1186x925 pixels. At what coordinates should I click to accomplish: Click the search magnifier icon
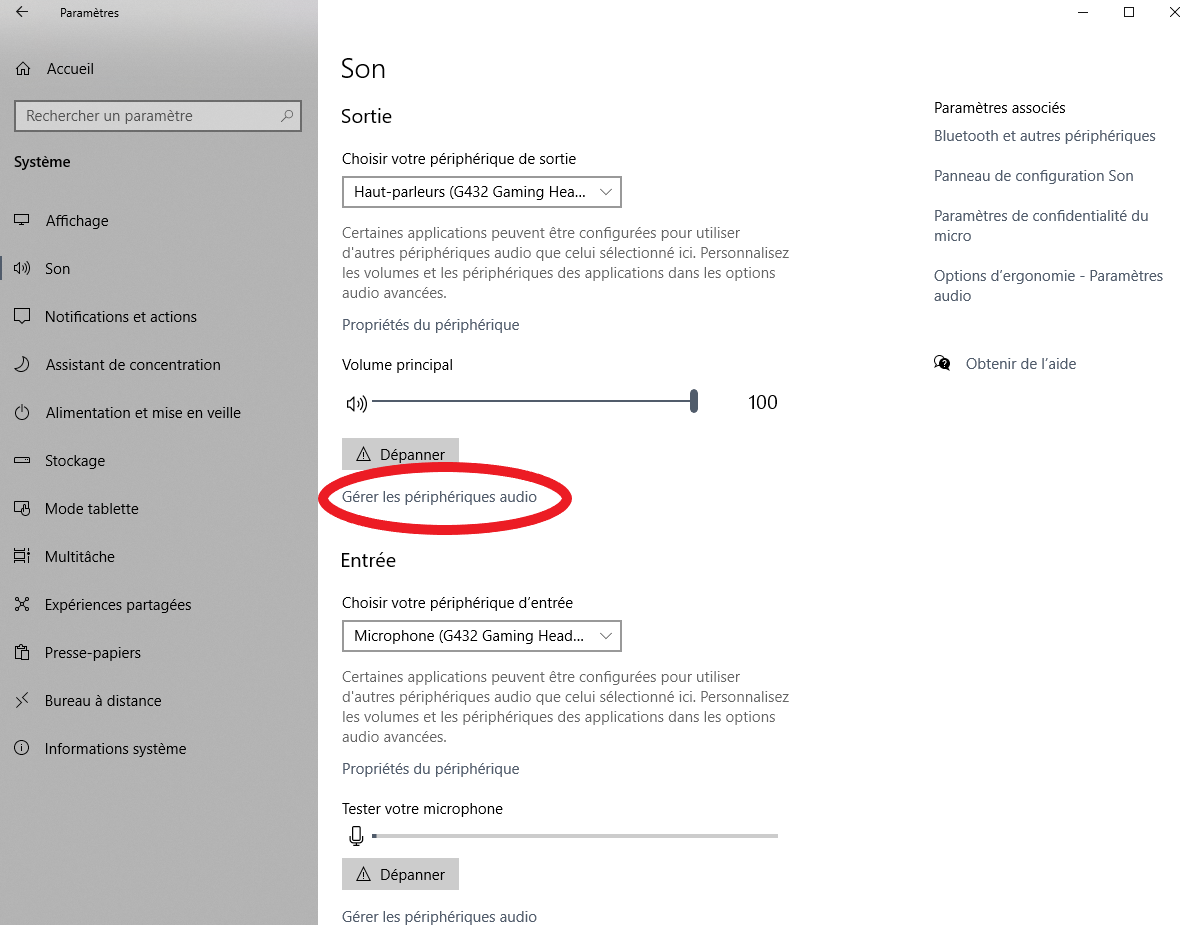(x=287, y=116)
